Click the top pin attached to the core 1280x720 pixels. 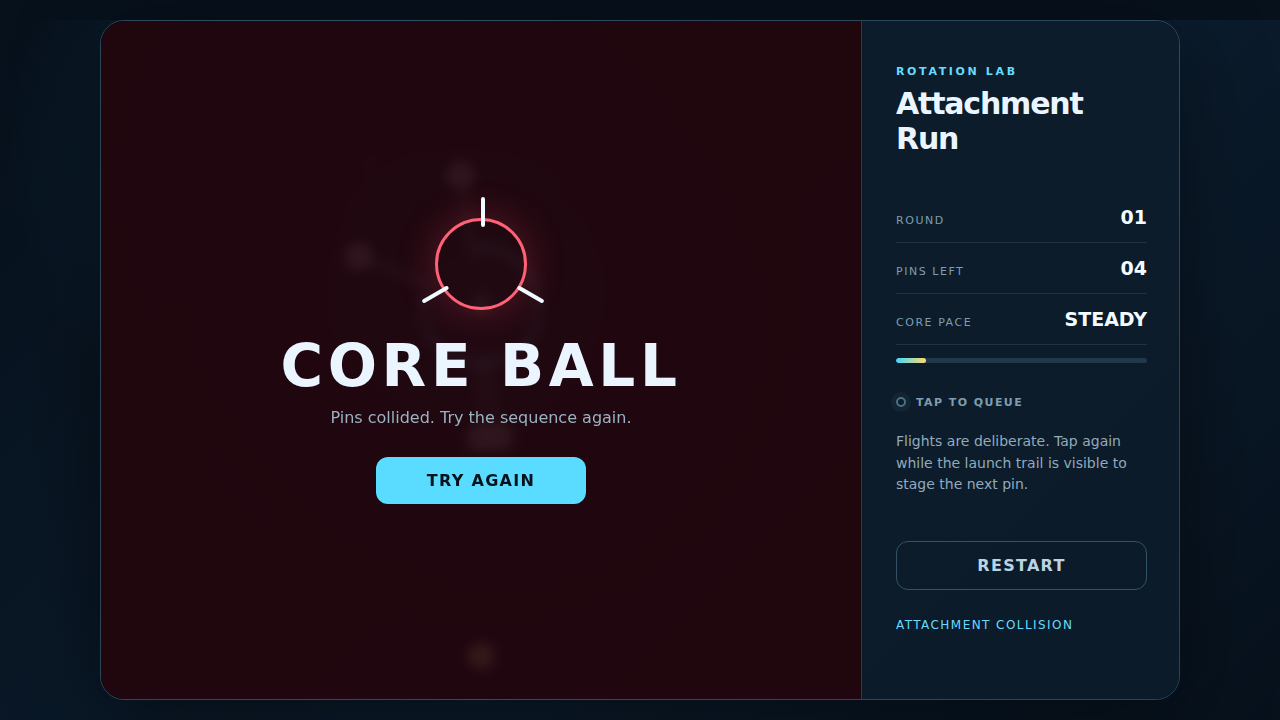[x=483, y=211]
